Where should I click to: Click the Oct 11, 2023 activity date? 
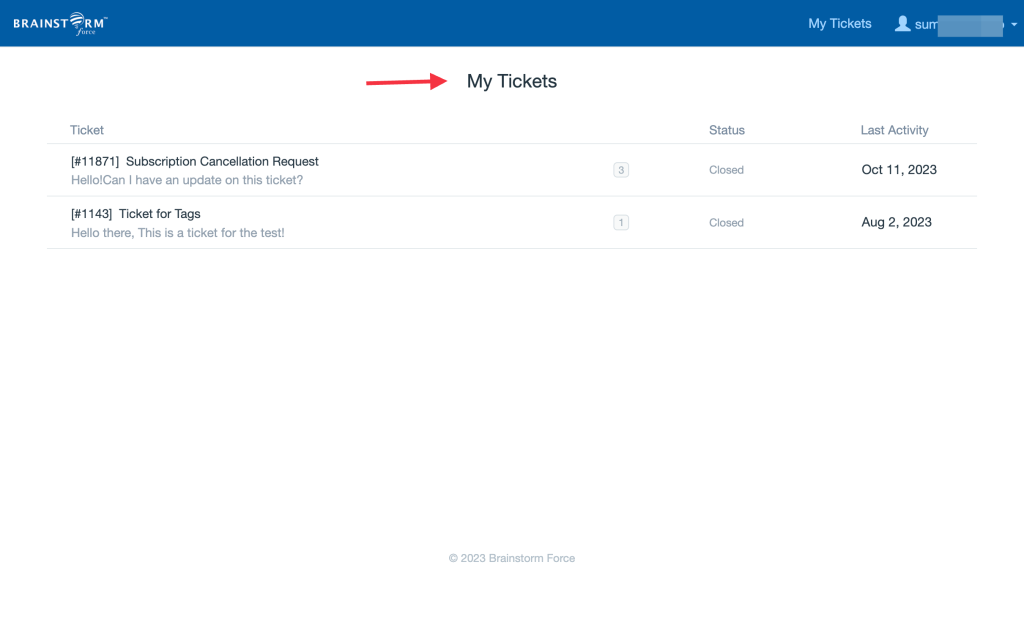[x=899, y=170]
